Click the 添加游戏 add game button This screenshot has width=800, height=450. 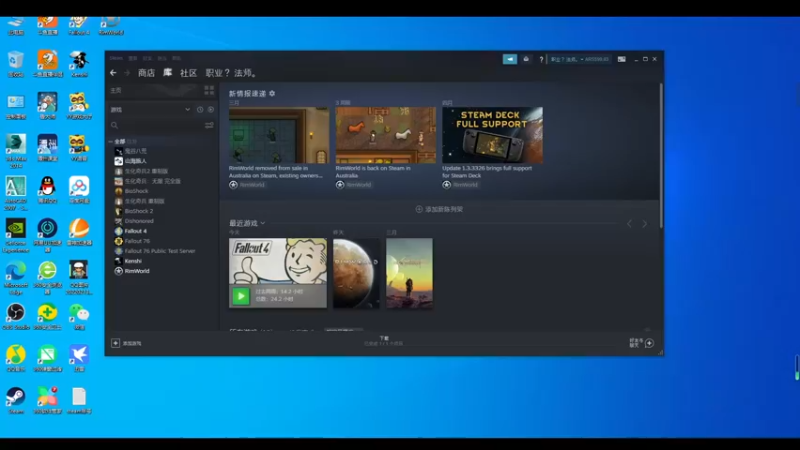(x=127, y=343)
